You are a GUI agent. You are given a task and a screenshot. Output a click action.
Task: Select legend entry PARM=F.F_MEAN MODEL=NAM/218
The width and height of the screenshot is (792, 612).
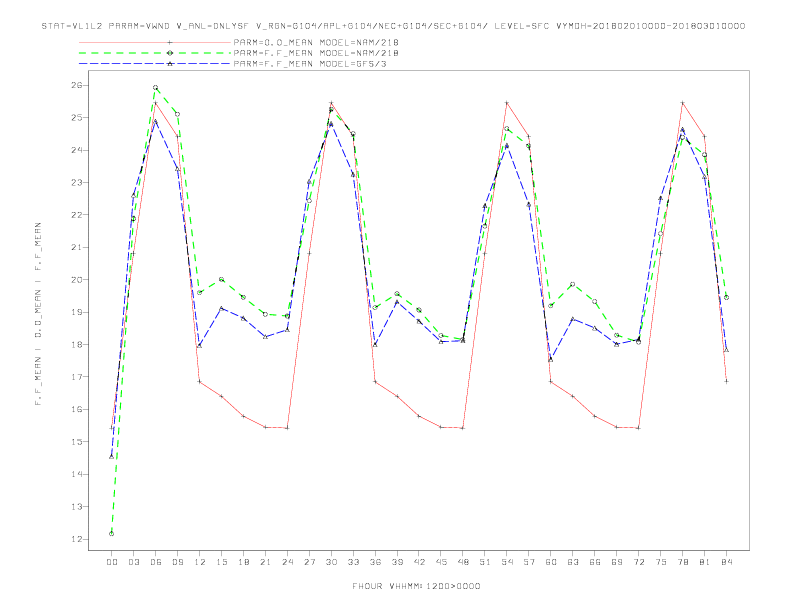[316, 53]
